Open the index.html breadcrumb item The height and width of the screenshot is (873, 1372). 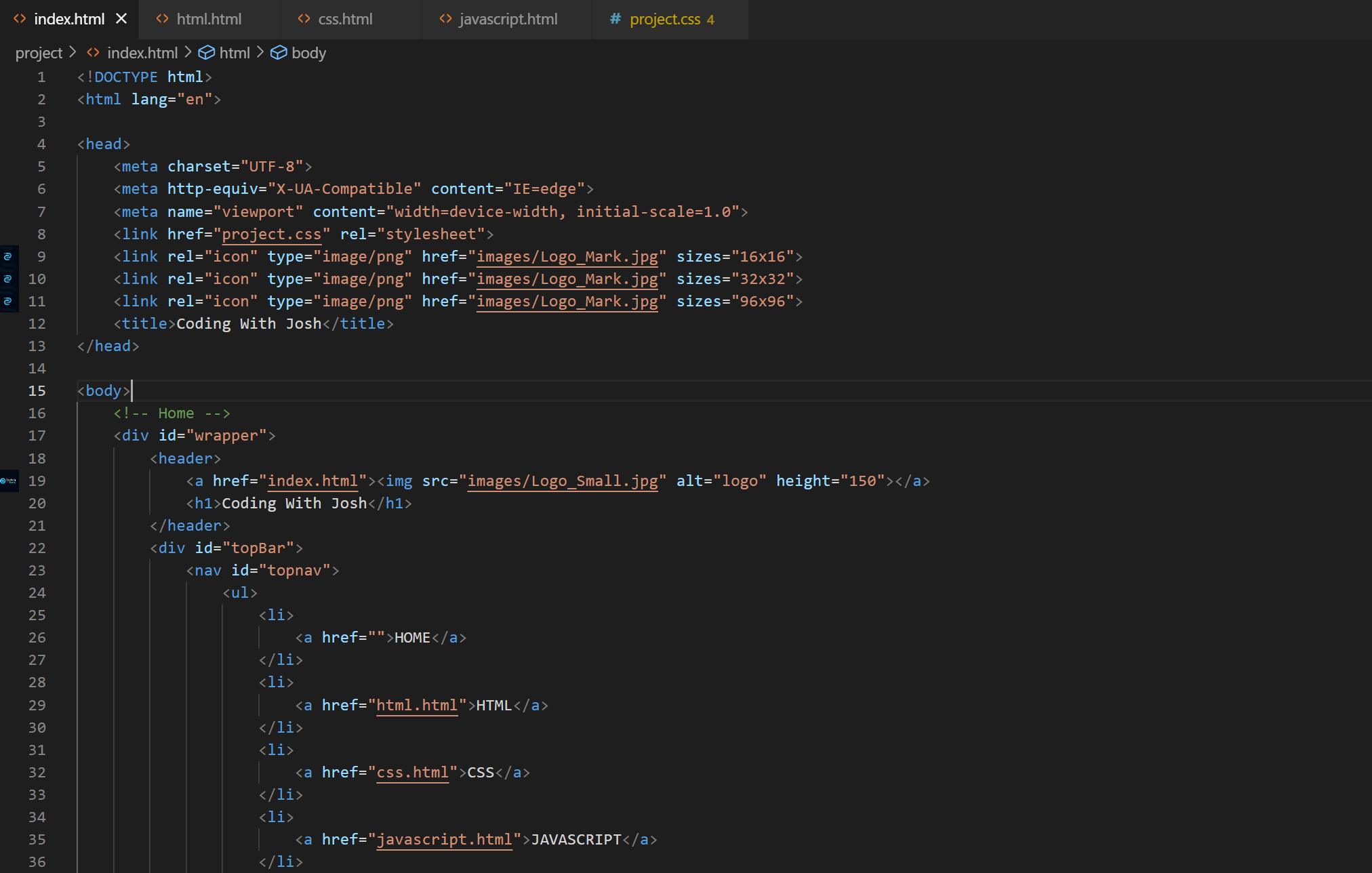[x=142, y=52]
